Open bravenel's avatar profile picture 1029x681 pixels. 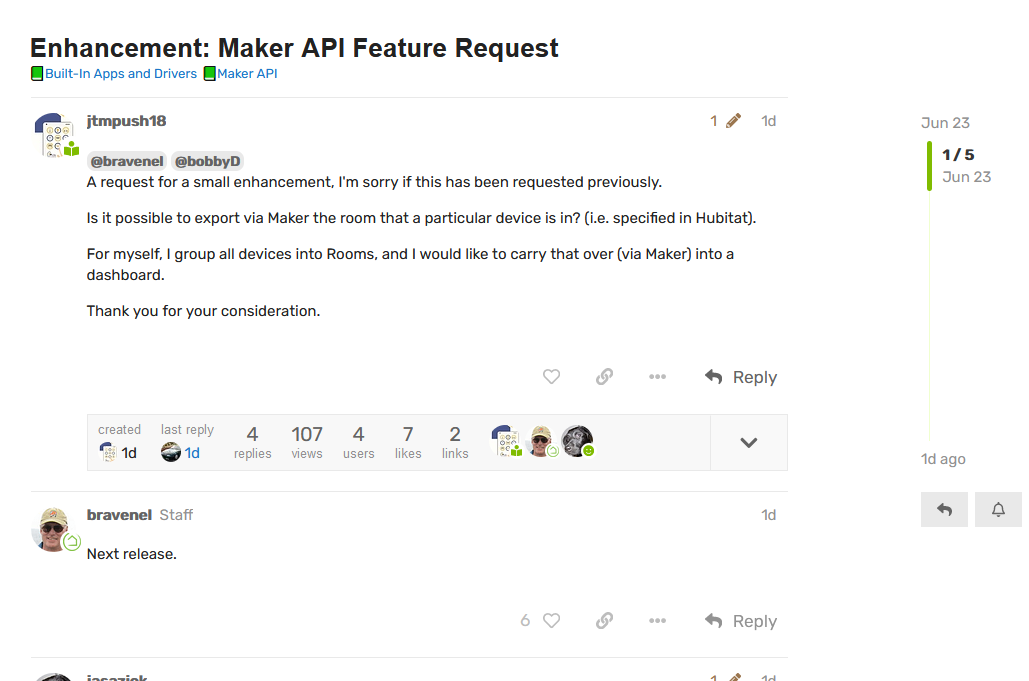[x=53, y=527]
